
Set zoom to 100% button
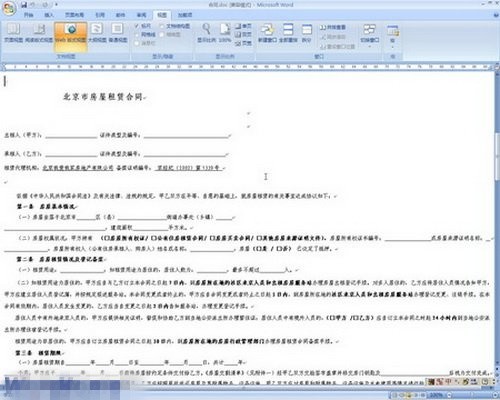coord(225,33)
